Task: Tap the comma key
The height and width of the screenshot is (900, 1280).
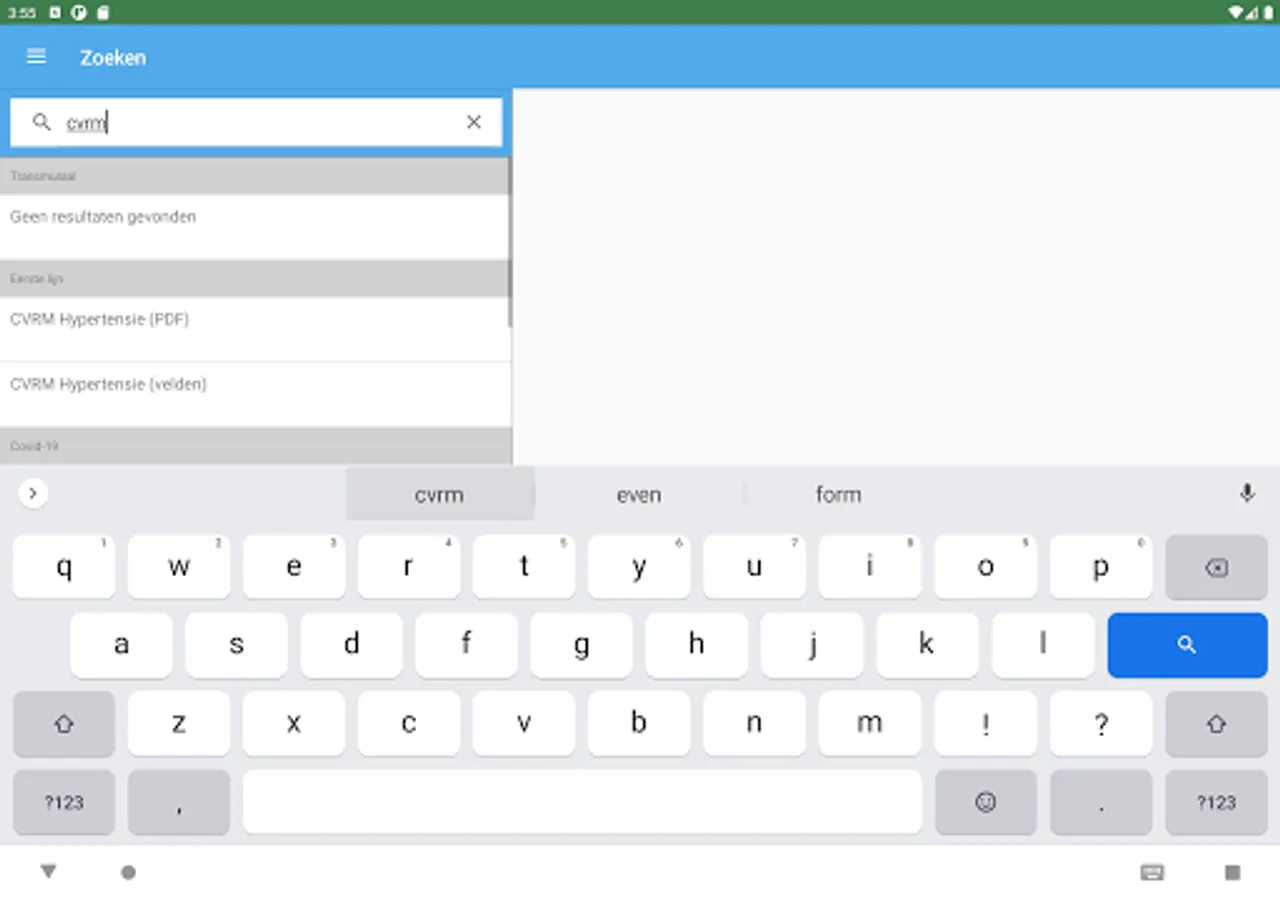Action: 179,802
